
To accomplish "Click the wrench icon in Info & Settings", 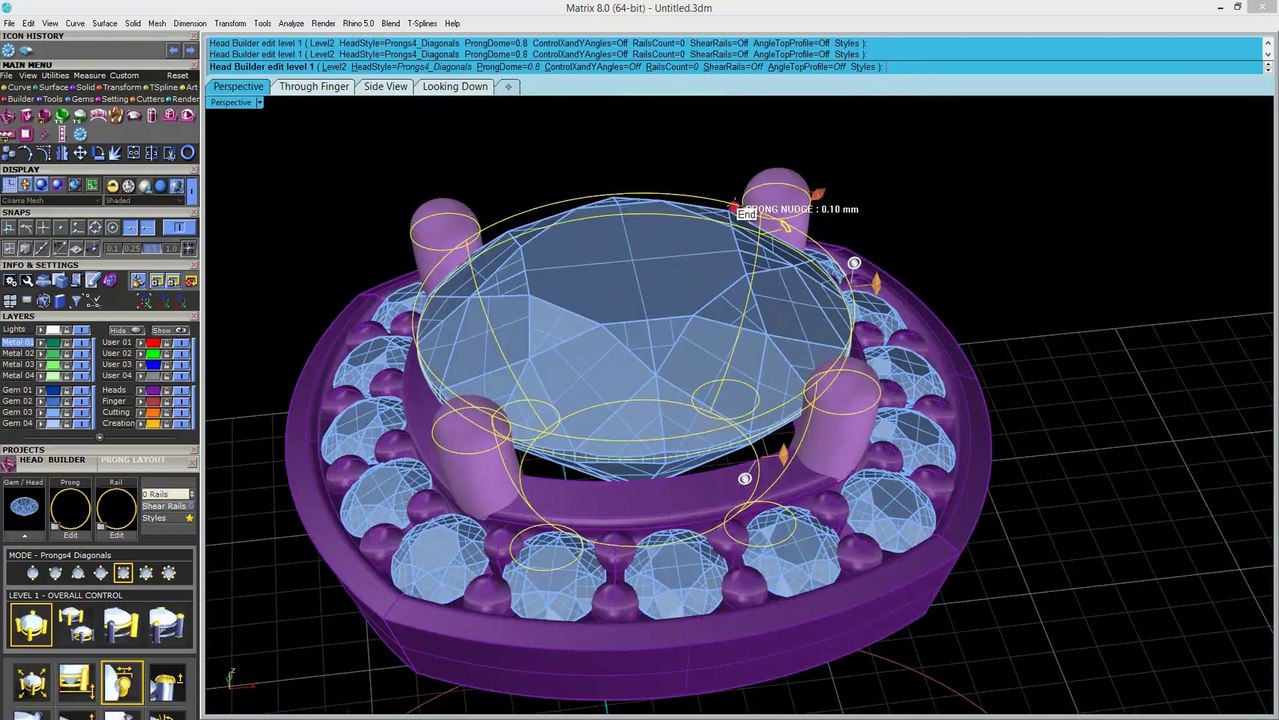I will (27, 279).
